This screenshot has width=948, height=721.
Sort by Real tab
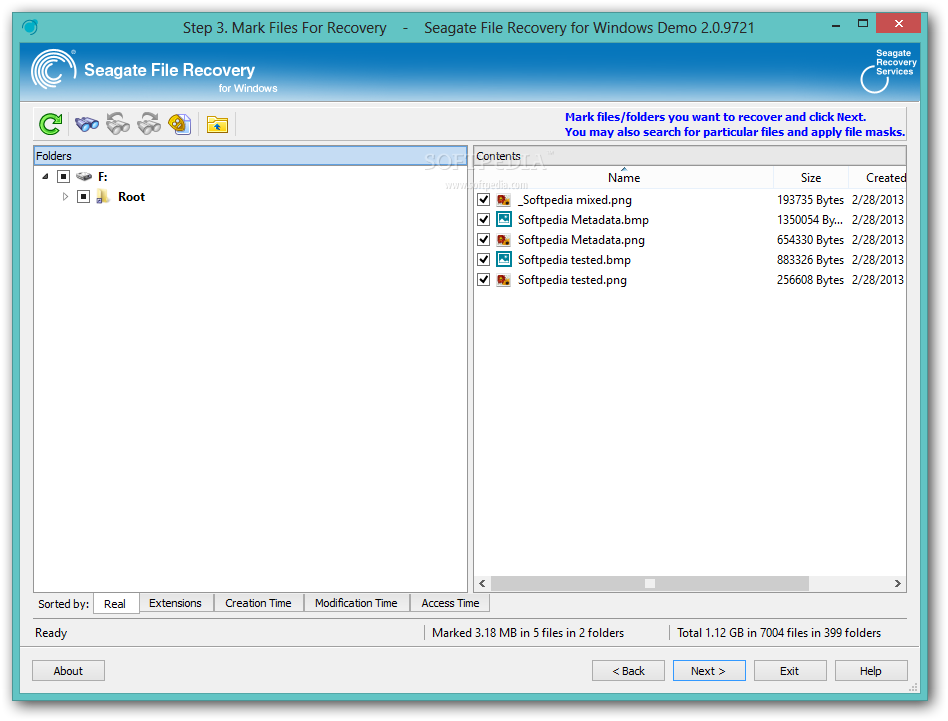tap(115, 604)
